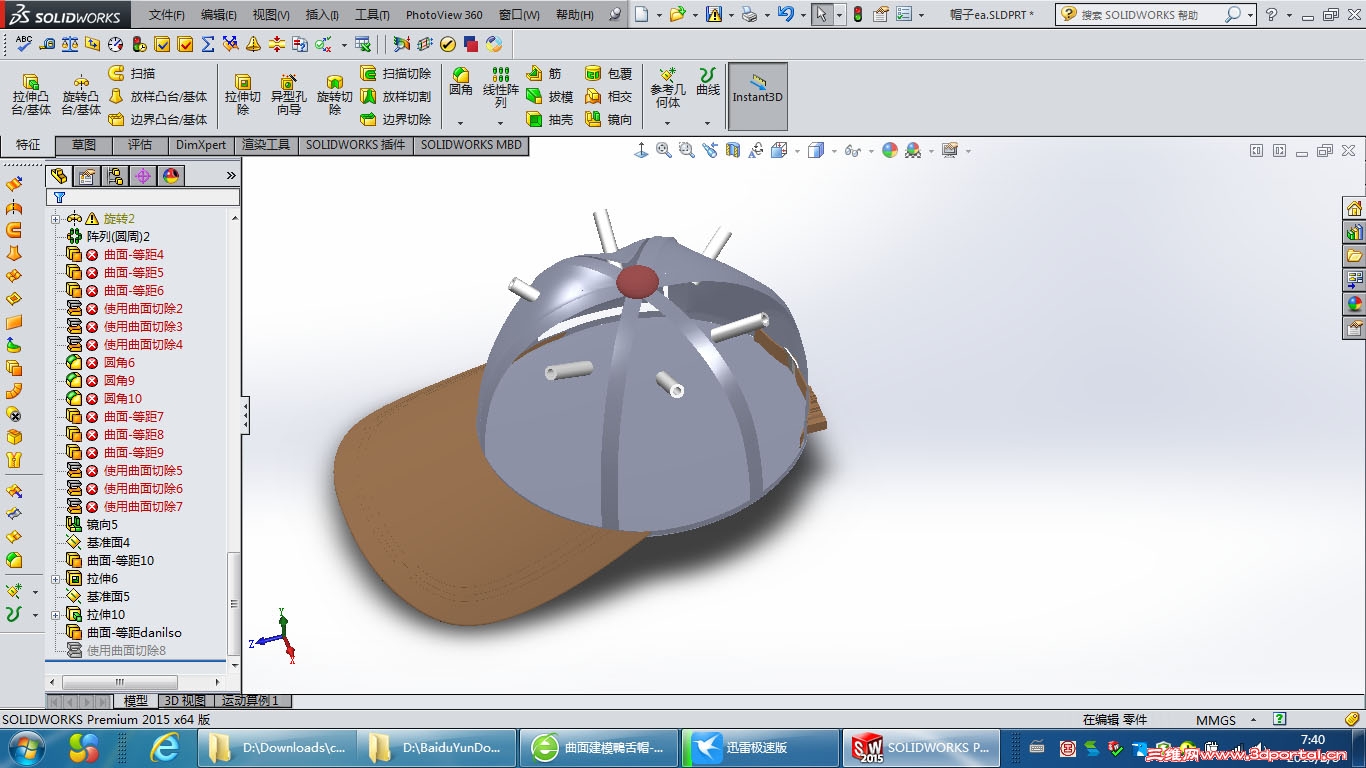The image size is (1366, 768).
Task: Open the PropertyManager tab icon
Action: pyautogui.click(x=87, y=176)
